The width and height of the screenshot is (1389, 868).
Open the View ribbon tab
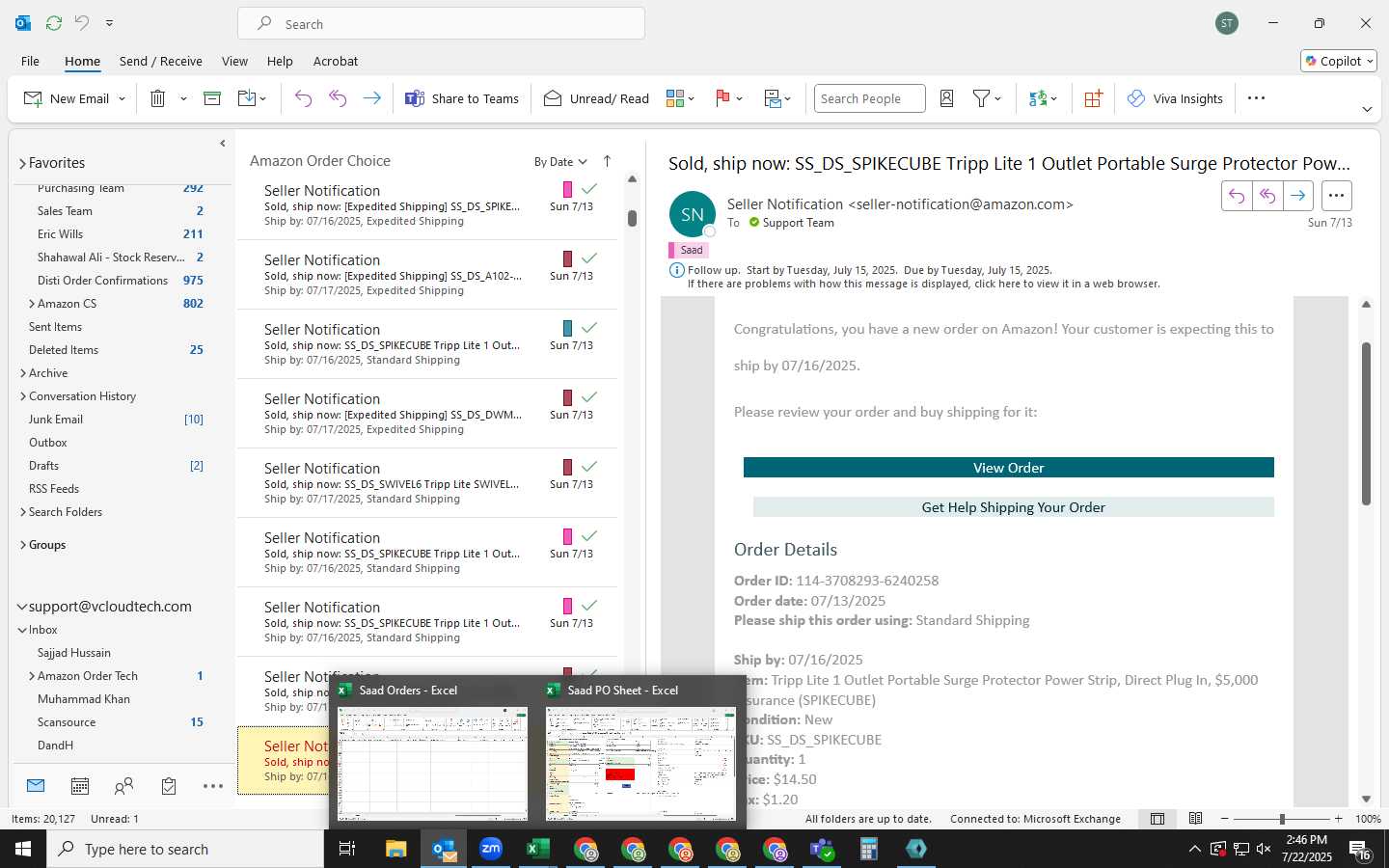[234, 61]
